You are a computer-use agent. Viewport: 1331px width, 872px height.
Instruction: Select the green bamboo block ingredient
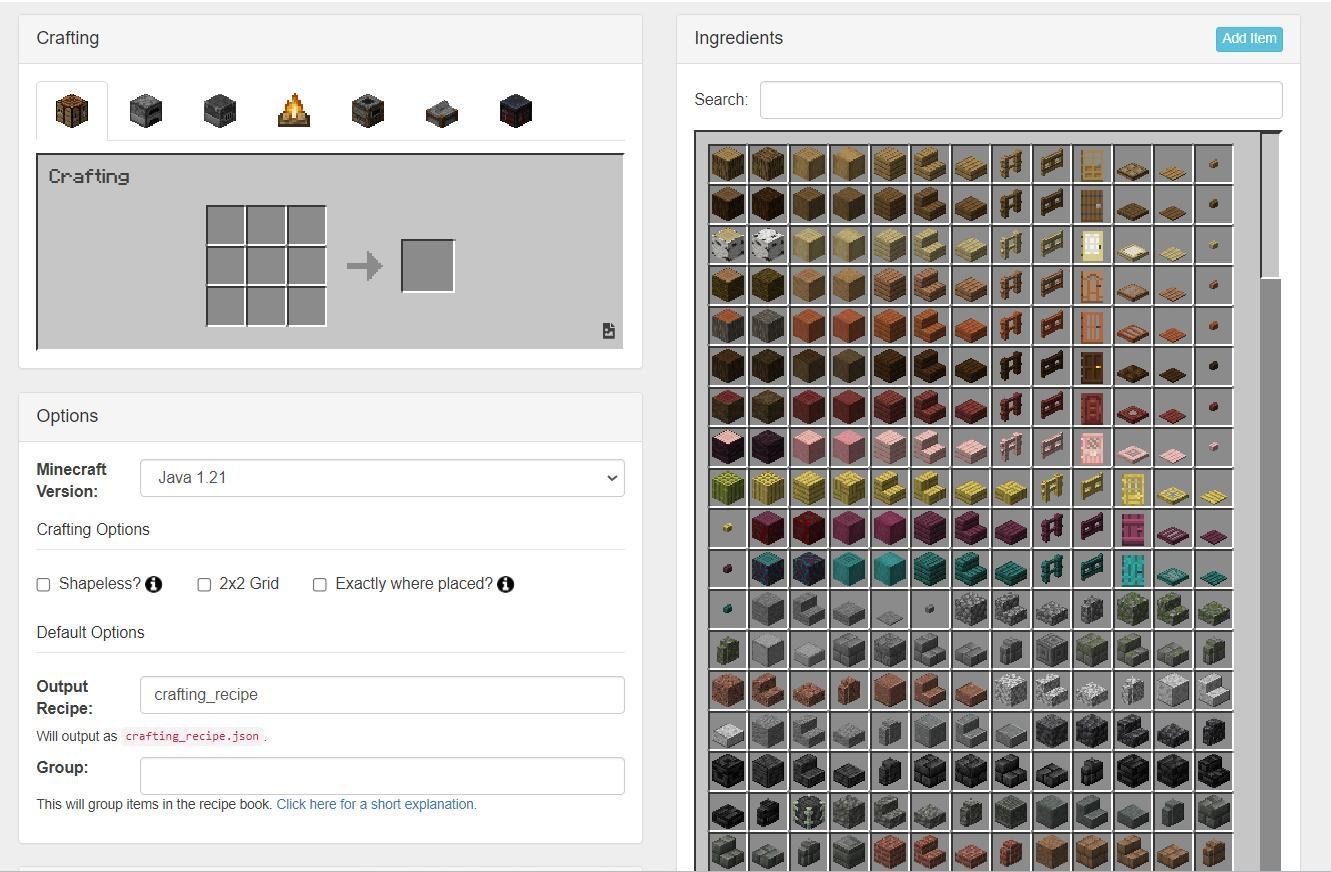coord(728,488)
